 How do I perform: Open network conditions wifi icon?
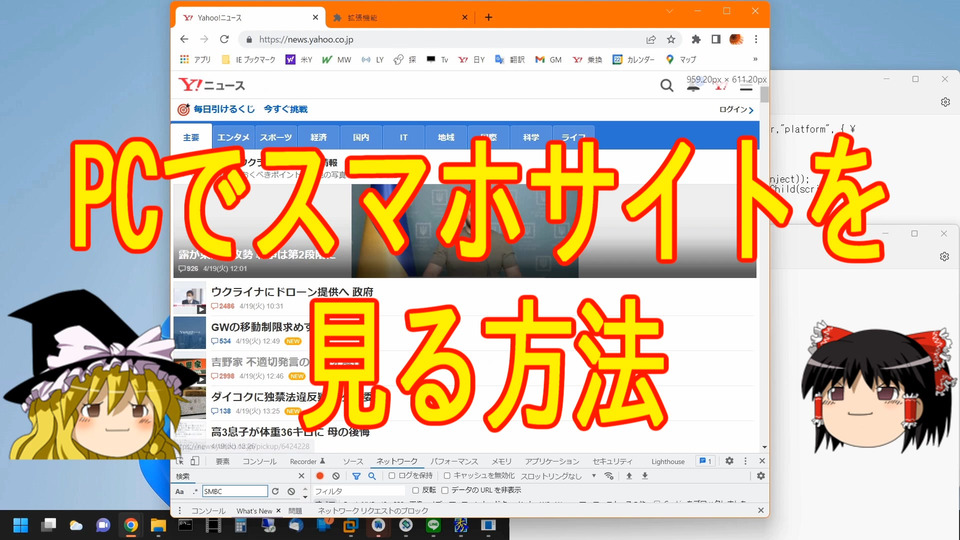point(609,476)
